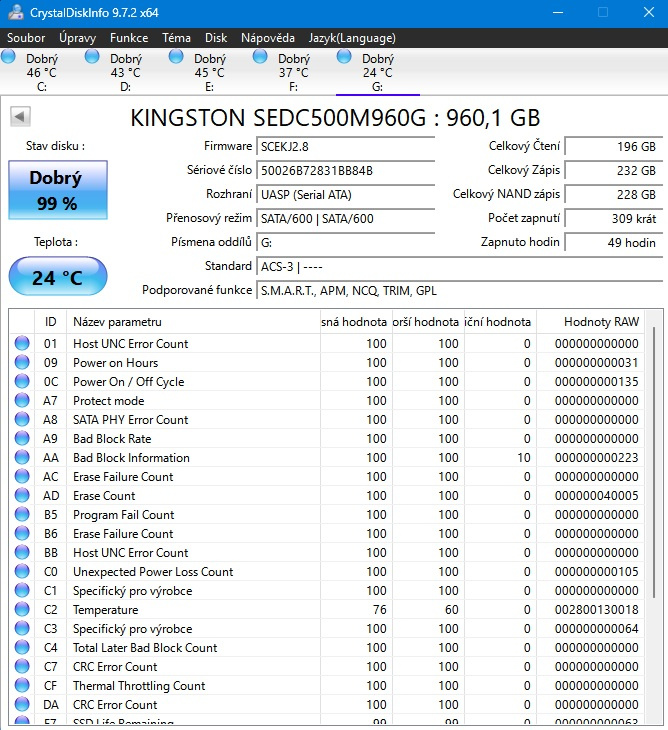Click the transfer mode field SATA/600 | SATA/600
Viewport: 668px width, 730px height.
point(345,218)
